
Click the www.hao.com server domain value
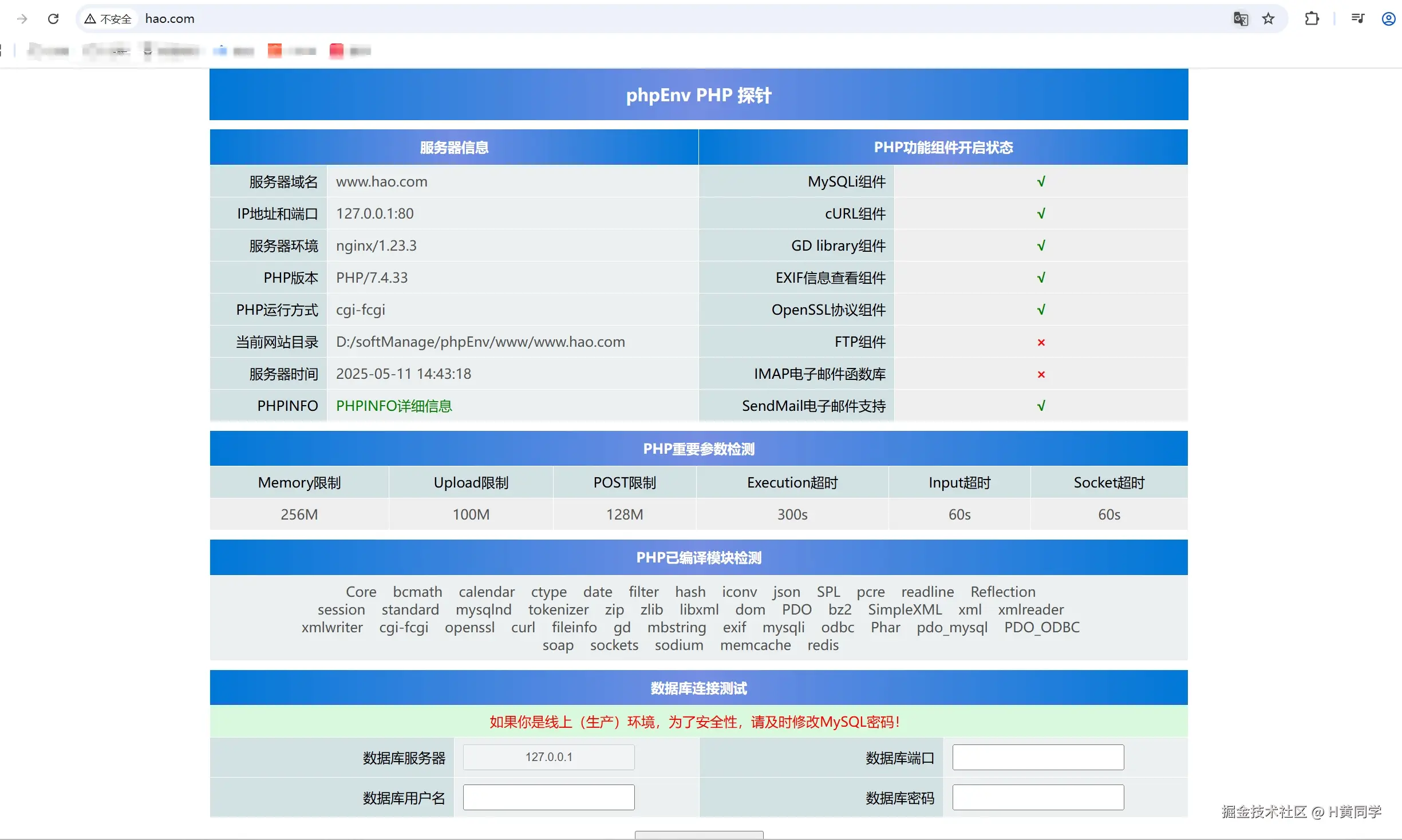(x=382, y=182)
